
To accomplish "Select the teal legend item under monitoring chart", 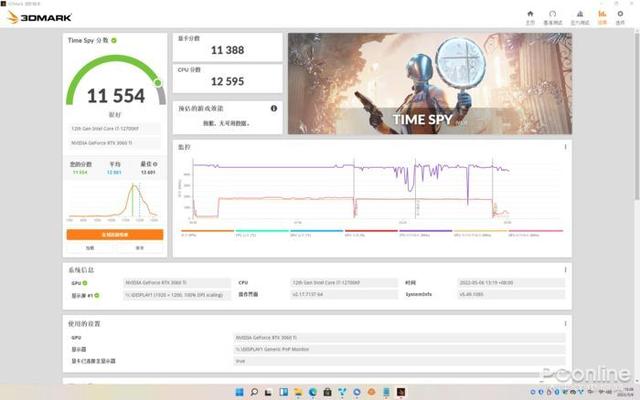I will click(x=262, y=233).
